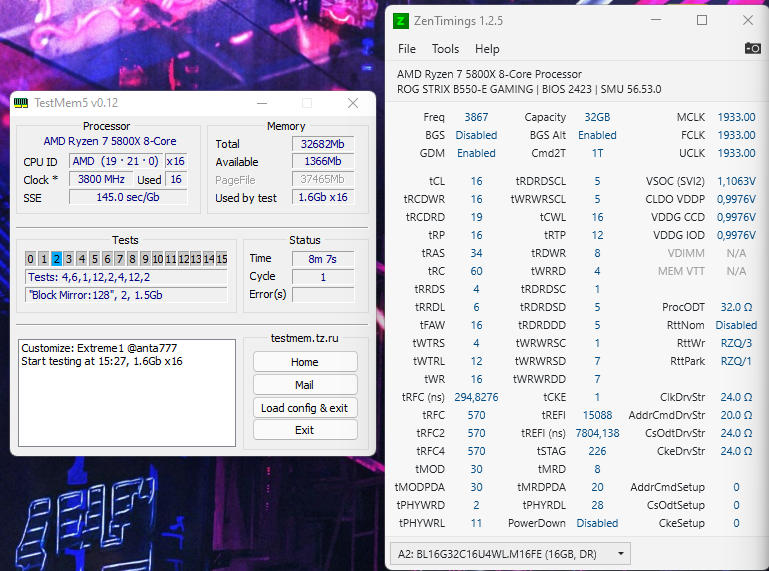Click the Mail button in TestMem5
Screen dimensions: 769x571
tap(305, 385)
